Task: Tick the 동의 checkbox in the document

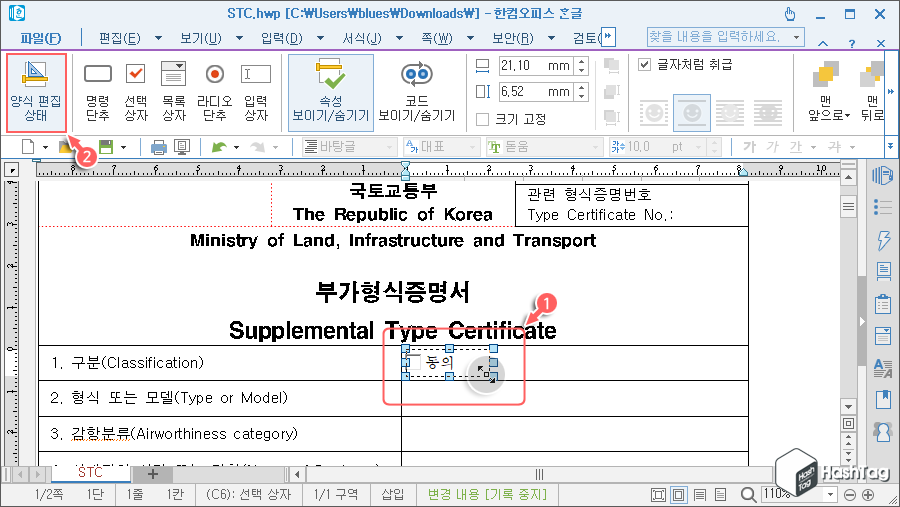Action: click(x=414, y=362)
